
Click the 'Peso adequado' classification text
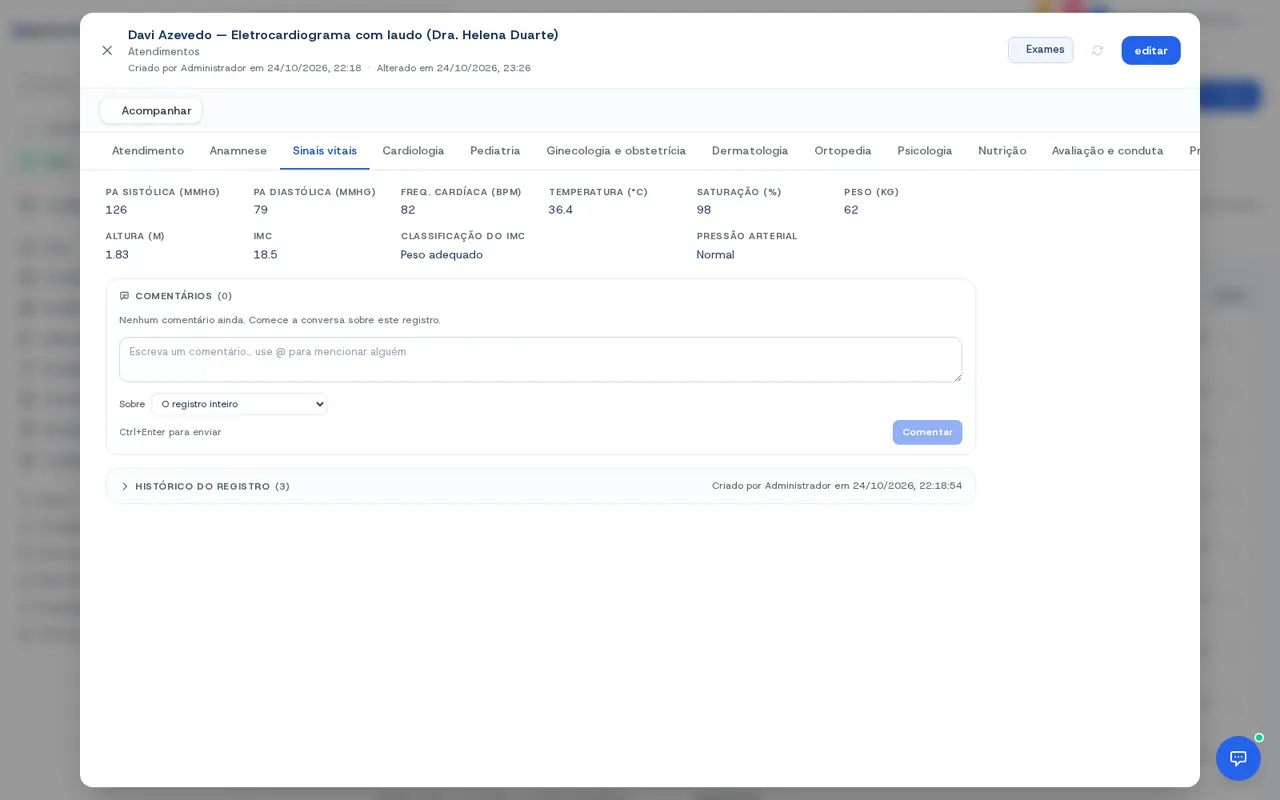tap(442, 255)
